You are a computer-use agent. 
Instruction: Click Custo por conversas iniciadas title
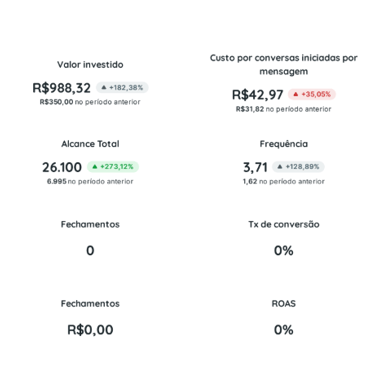click(284, 64)
